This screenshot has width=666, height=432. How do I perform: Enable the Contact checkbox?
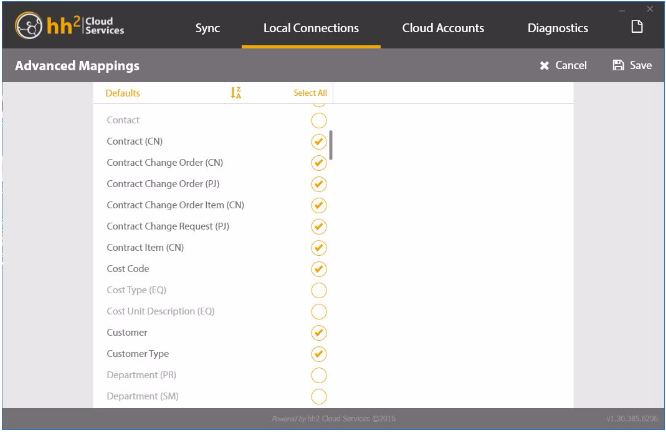click(x=319, y=121)
